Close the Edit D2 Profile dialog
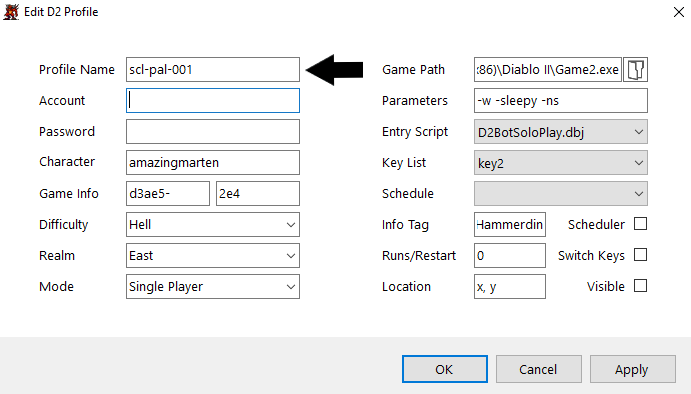 pos(679,12)
